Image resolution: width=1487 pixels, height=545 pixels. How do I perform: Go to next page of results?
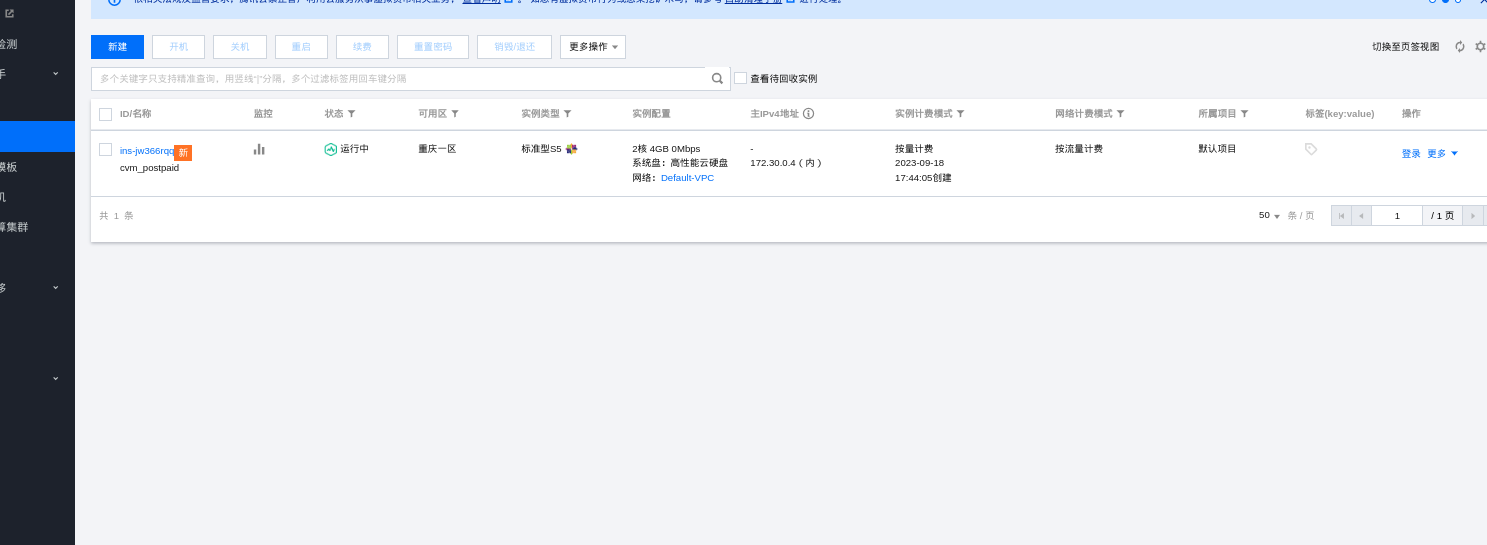[x=1472, y=215]
